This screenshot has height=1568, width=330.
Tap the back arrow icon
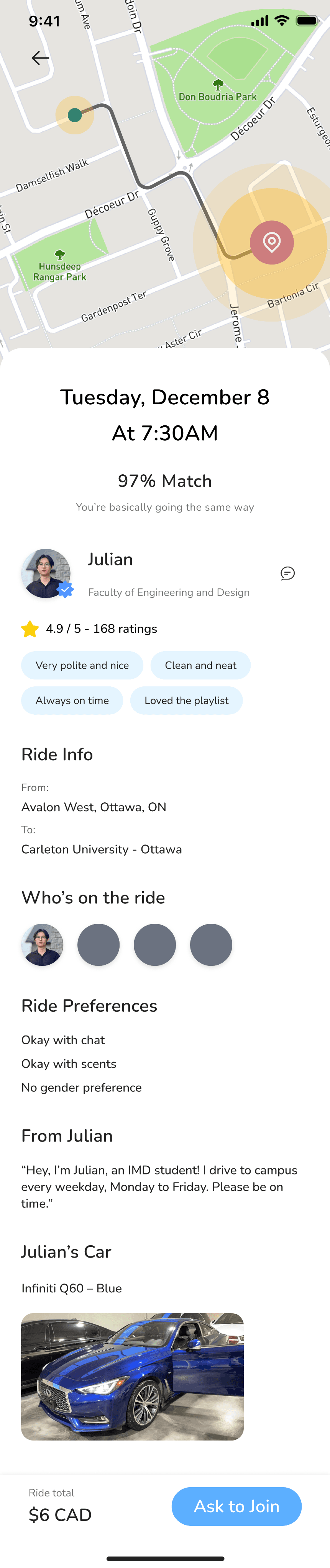(40, 58)
